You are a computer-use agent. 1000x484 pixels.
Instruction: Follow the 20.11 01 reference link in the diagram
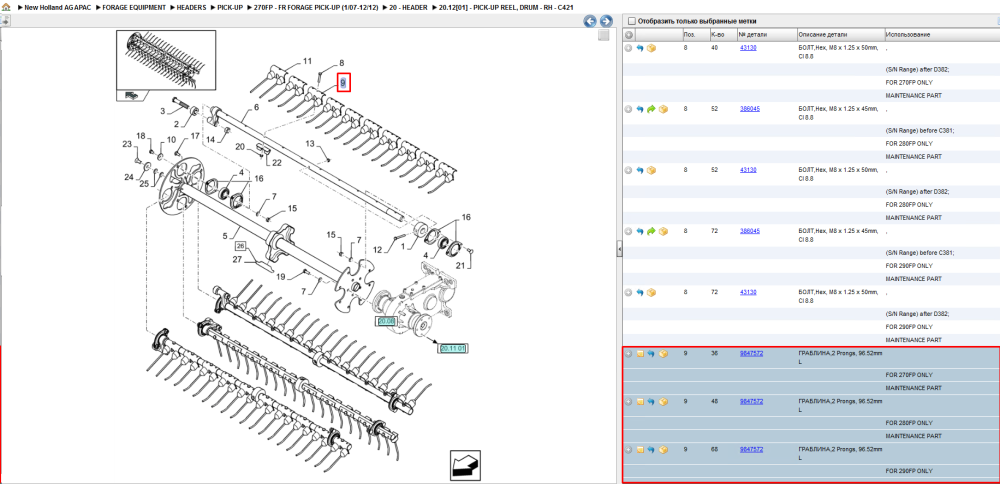click(453, 348)
